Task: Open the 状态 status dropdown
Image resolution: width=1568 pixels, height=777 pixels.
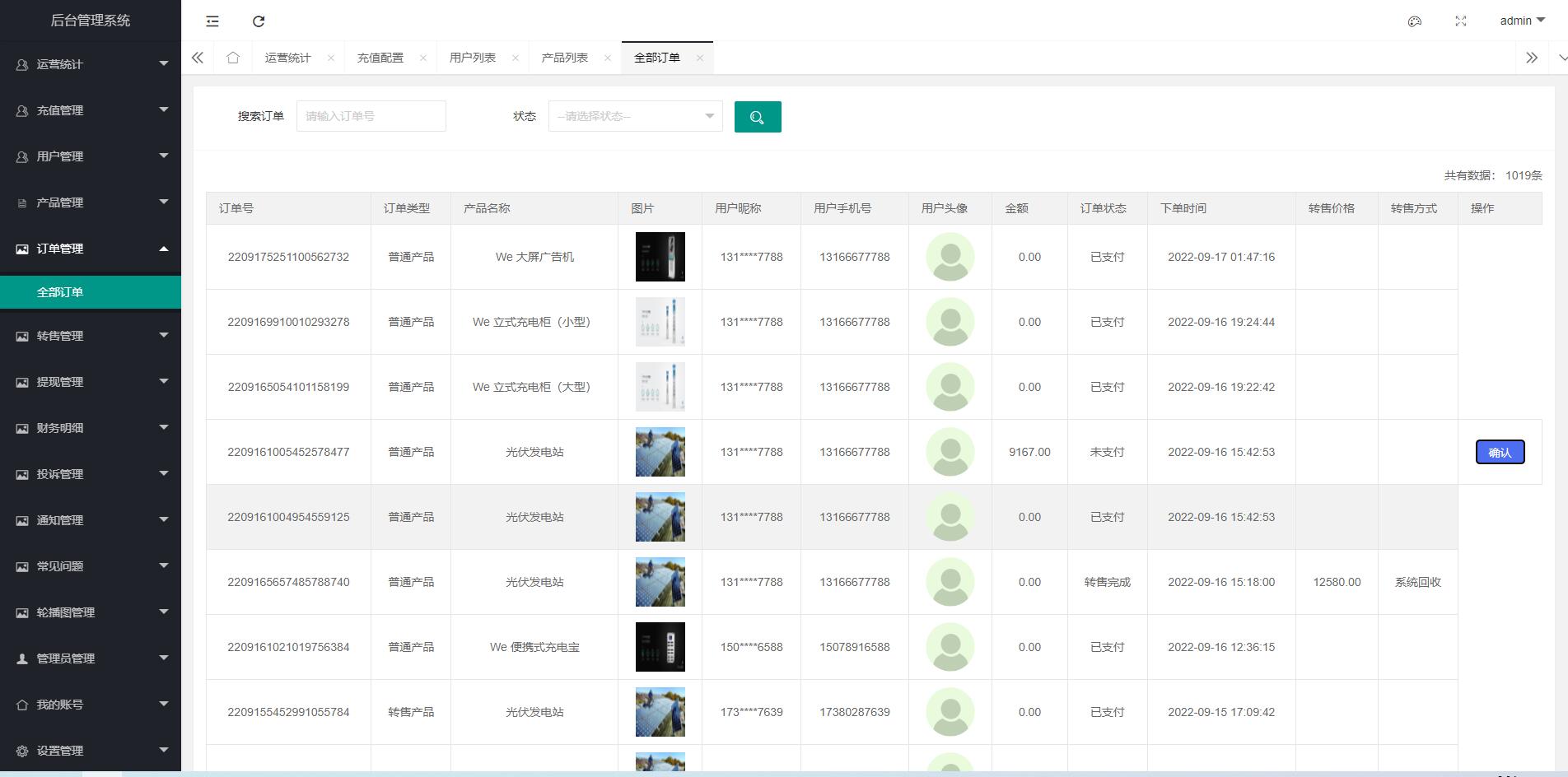Action: (x=634, y=116)
